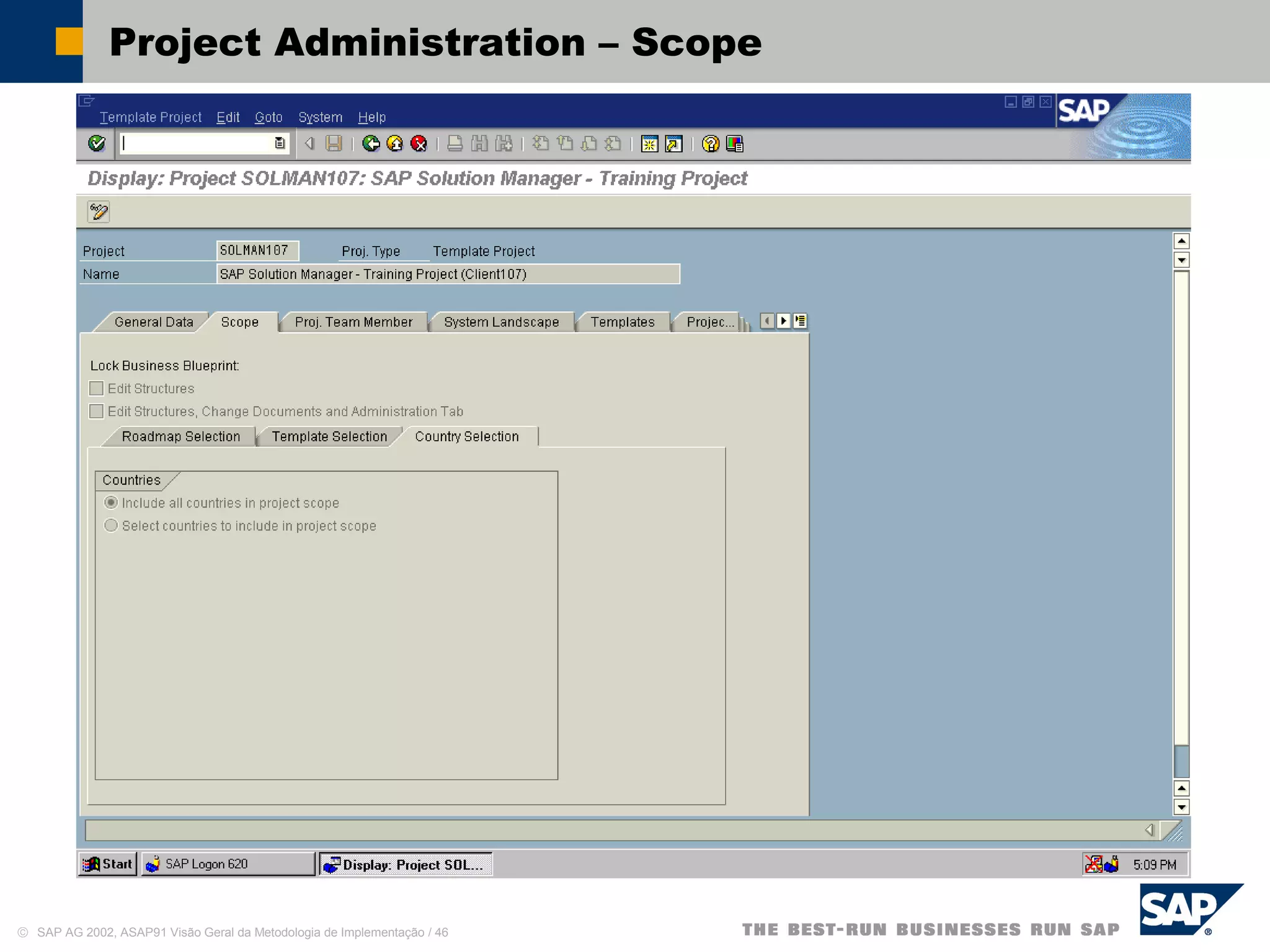This screenshot has width=1270, height=952.
Task: Click the First Page icon
Action: 541,144
